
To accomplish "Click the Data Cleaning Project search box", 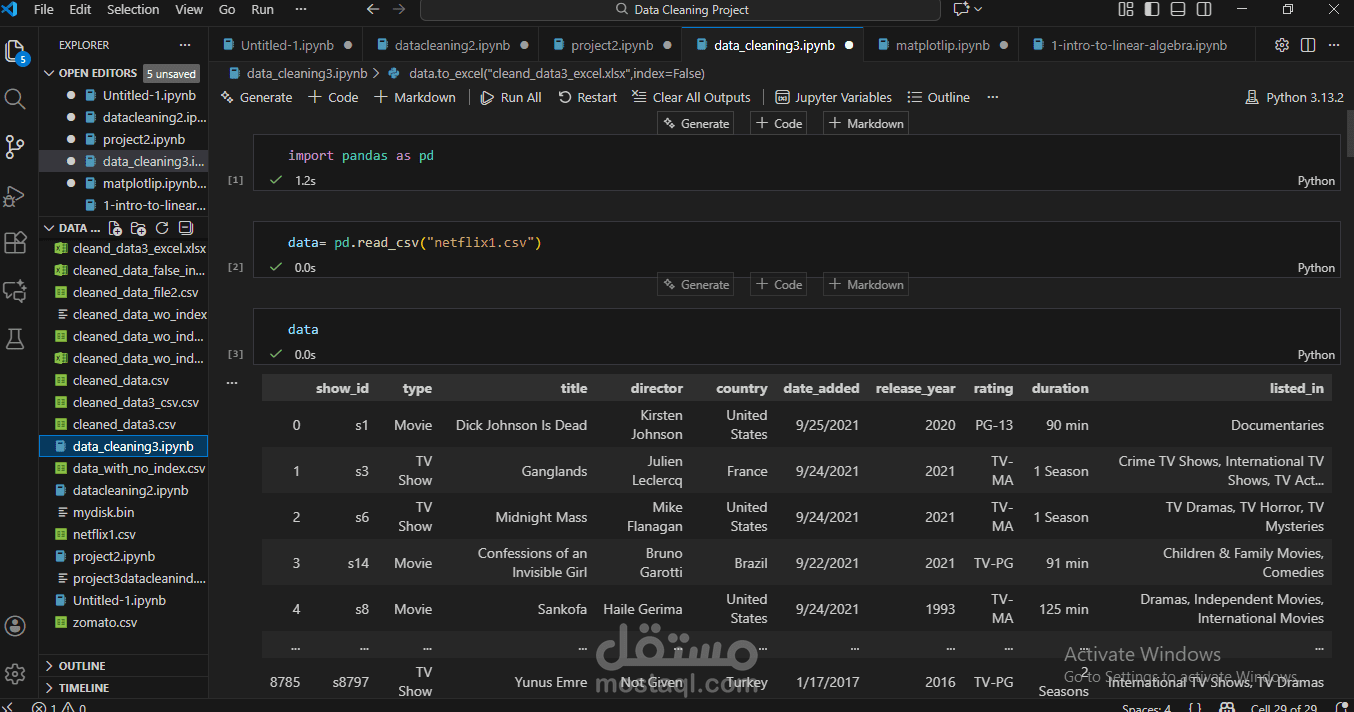I will (x=680, y=10).
